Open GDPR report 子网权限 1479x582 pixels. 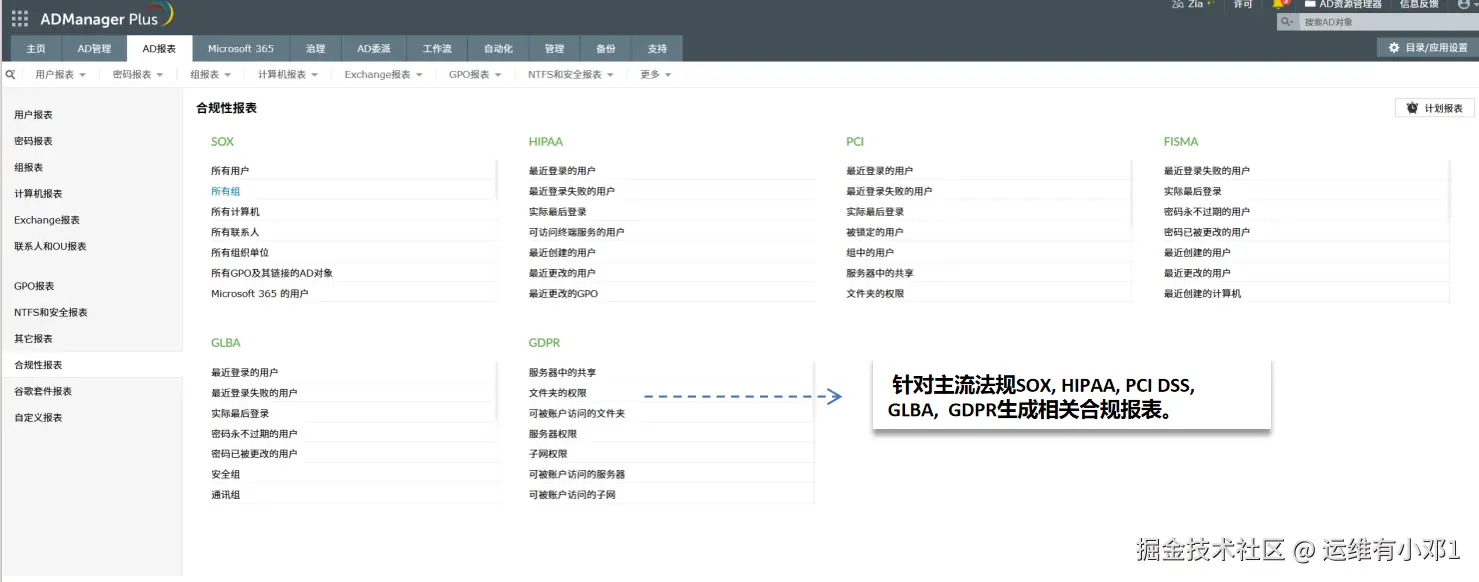(548, 454)
